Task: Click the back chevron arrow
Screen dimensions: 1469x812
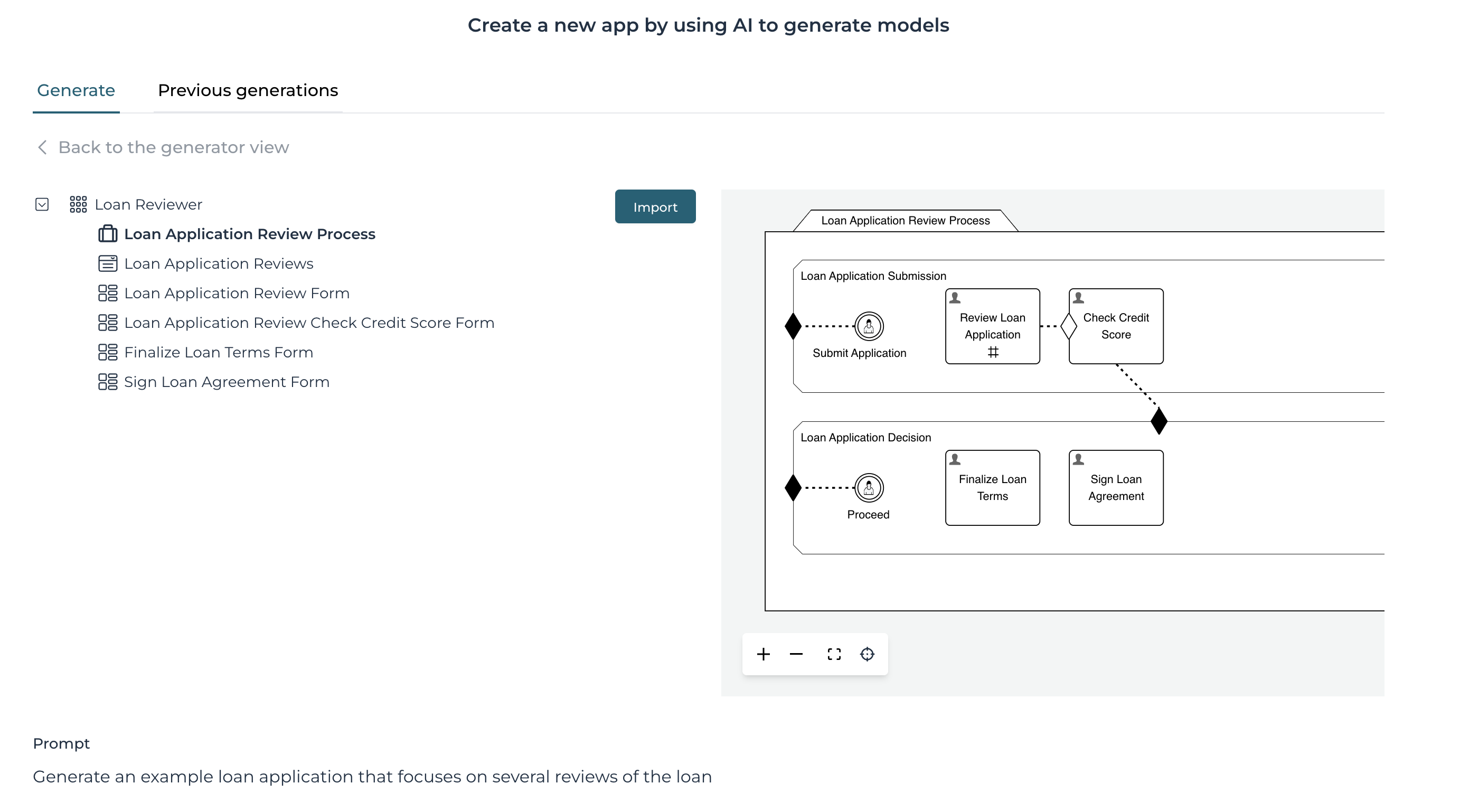Action: (42, 147)
